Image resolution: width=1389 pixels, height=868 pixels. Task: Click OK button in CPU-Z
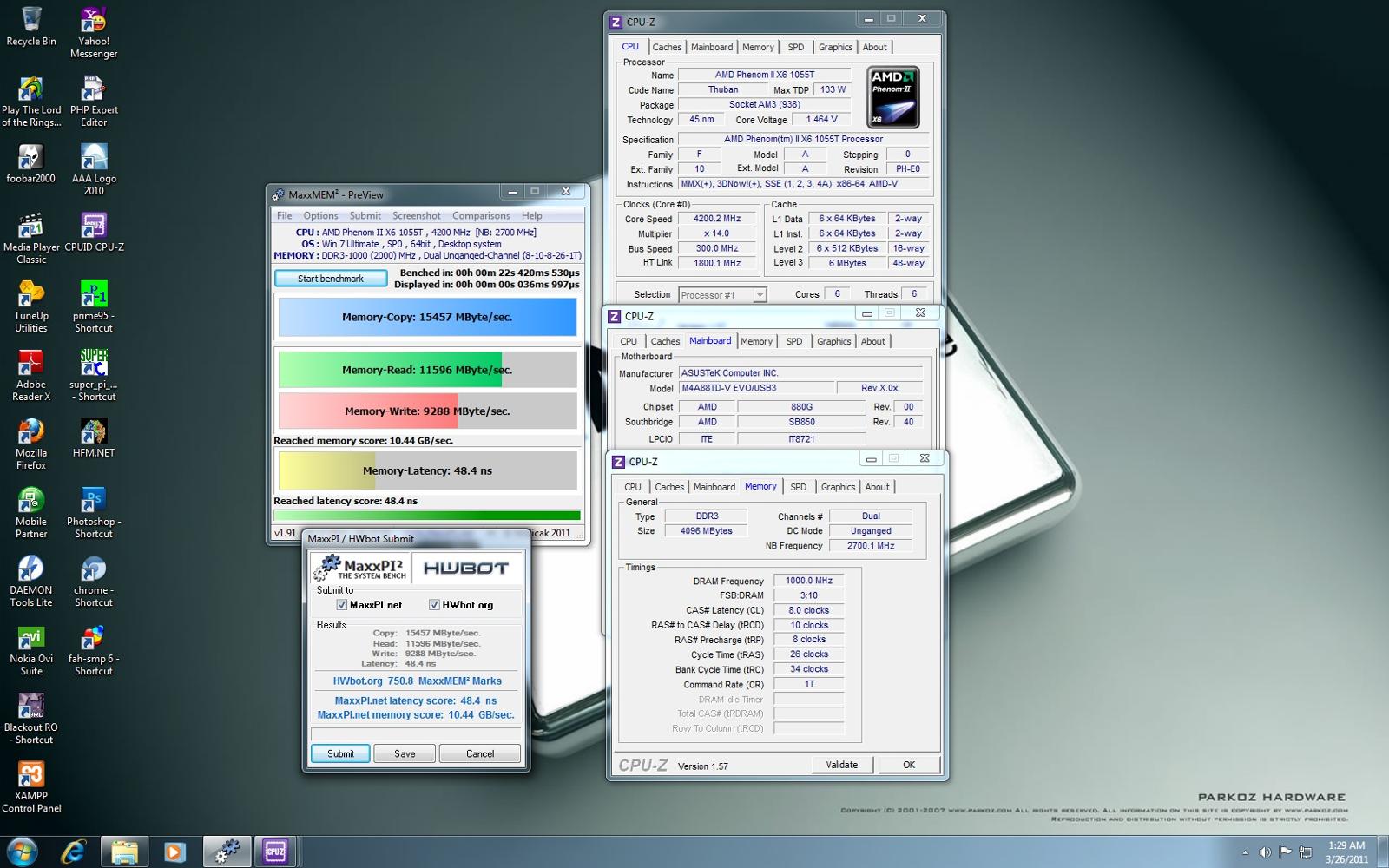click(909, 766)
